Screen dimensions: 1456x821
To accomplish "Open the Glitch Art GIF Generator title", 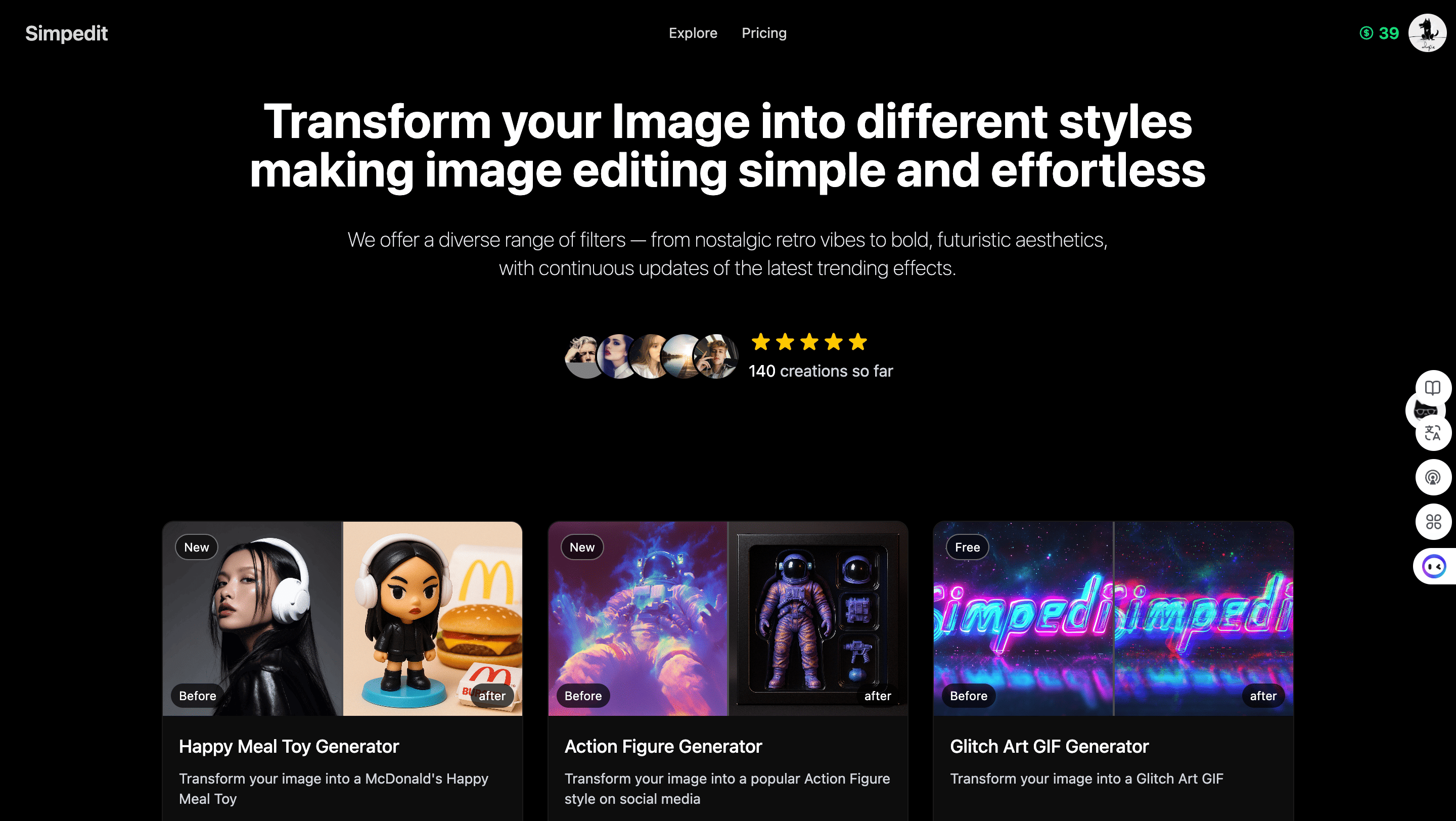I will 1049,746.
